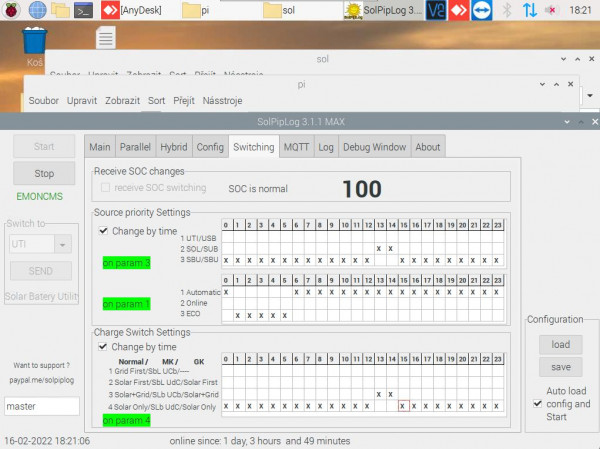600x449 pixels.
Task: Click the master text input field
Action: pyautogui.click(x=42, y=406)
